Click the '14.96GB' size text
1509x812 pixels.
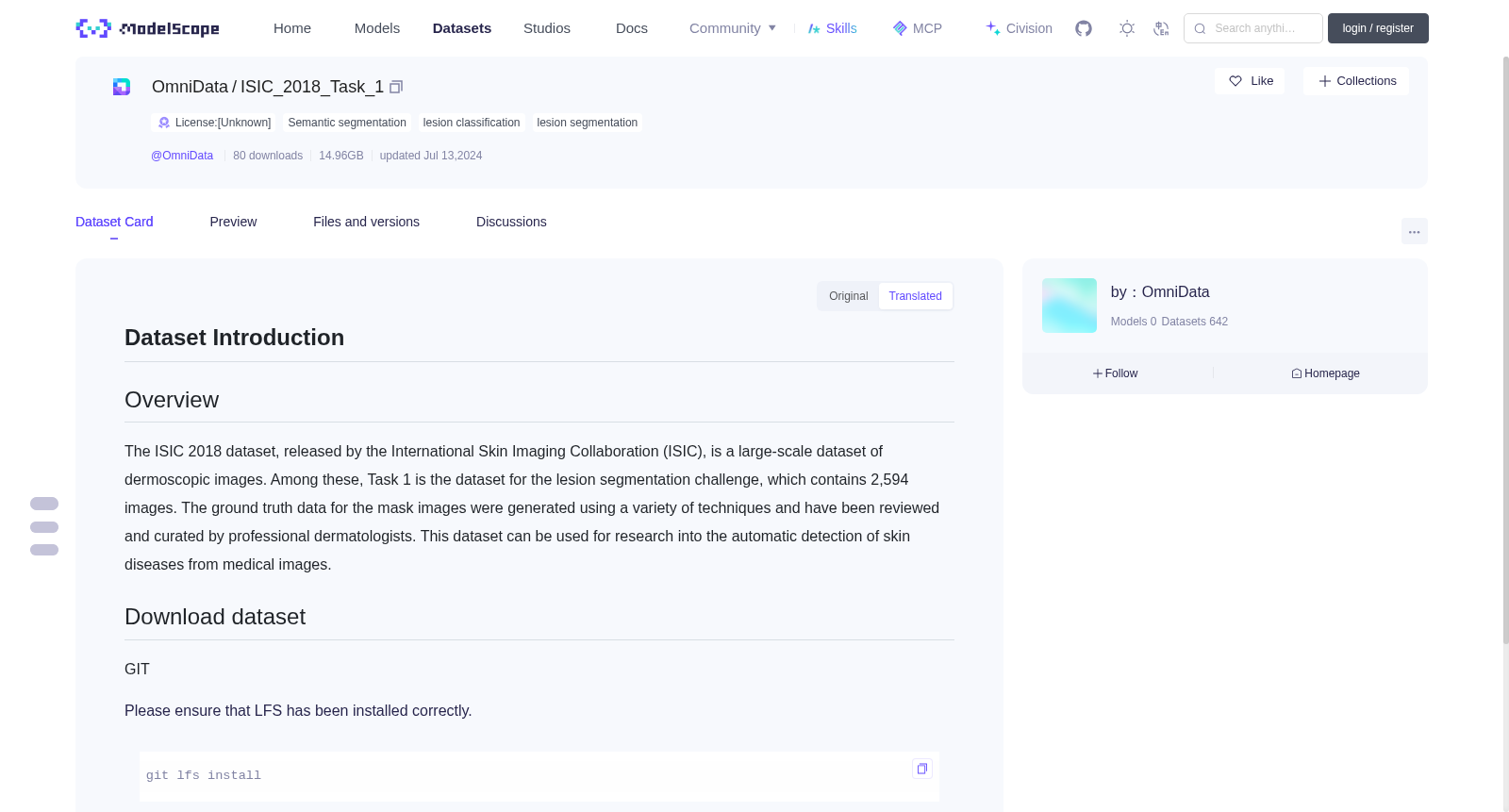(341, 156)
